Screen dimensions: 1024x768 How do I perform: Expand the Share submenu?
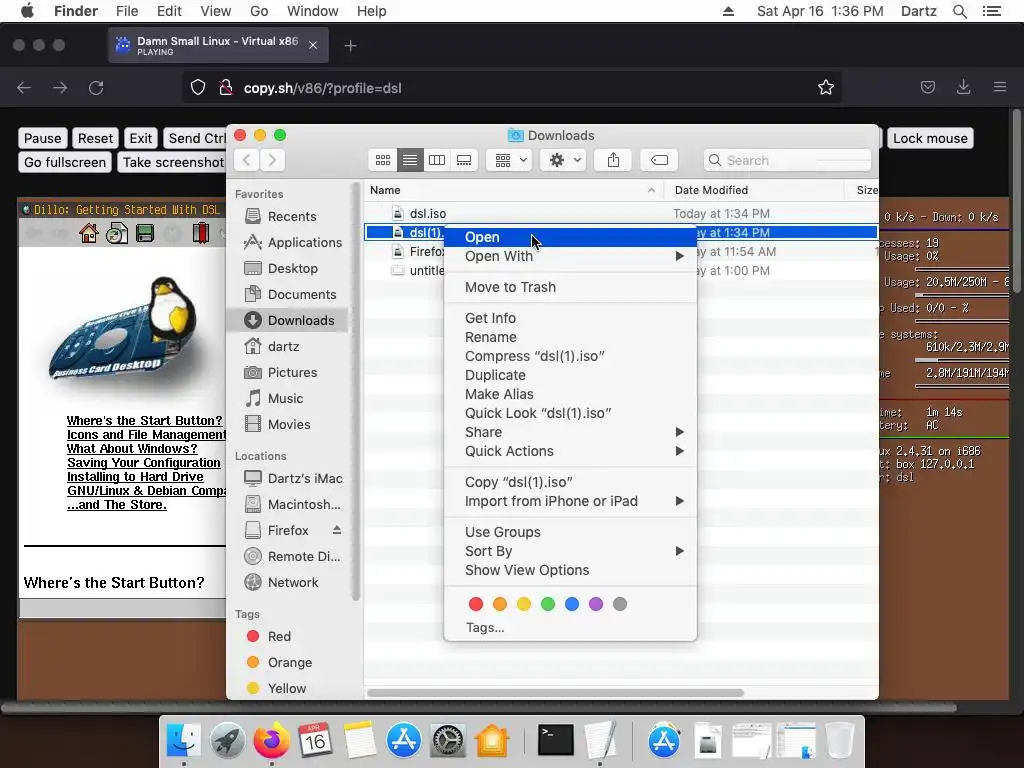570,432
